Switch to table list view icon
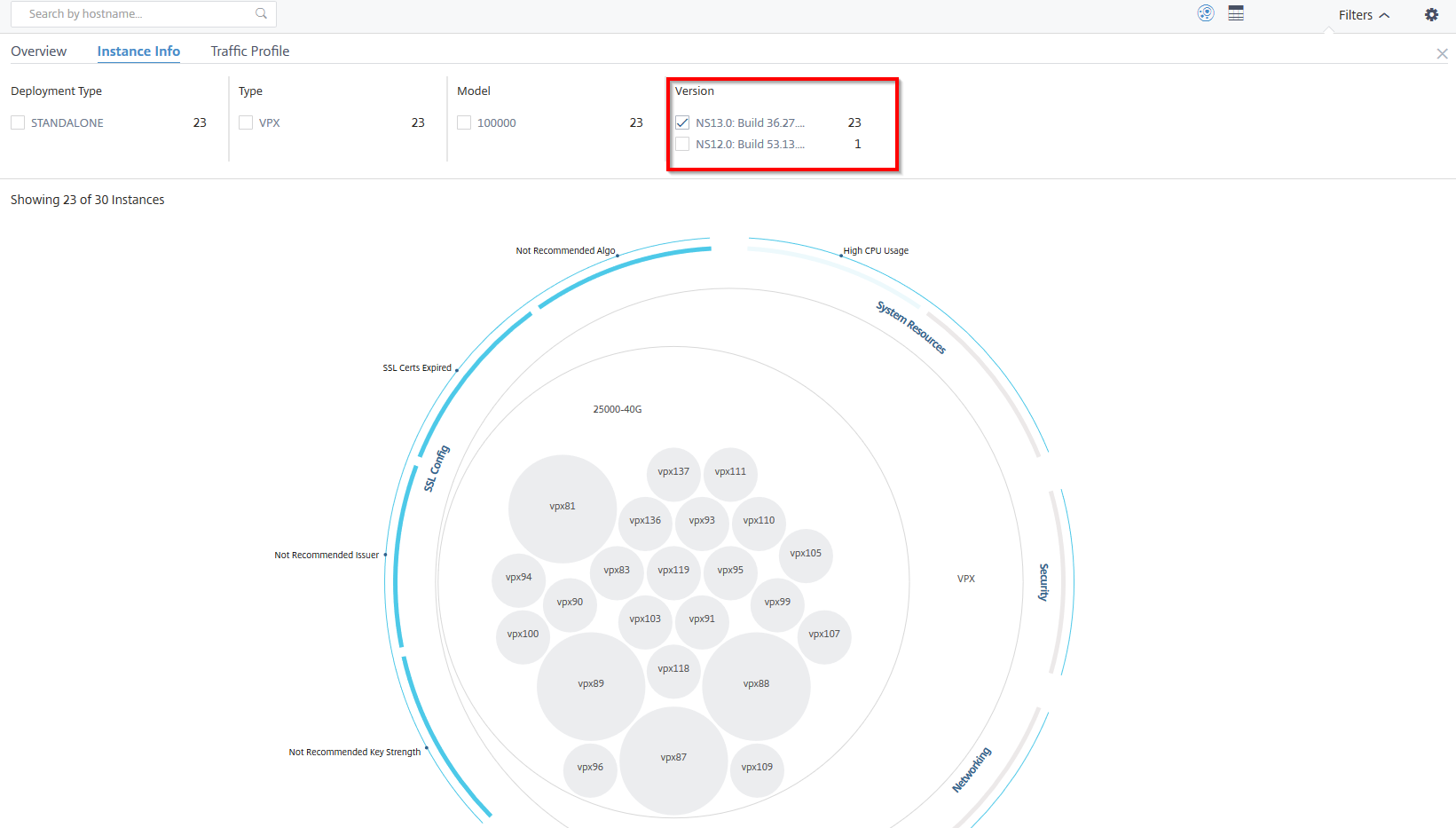 click(x=1236, y=13)
